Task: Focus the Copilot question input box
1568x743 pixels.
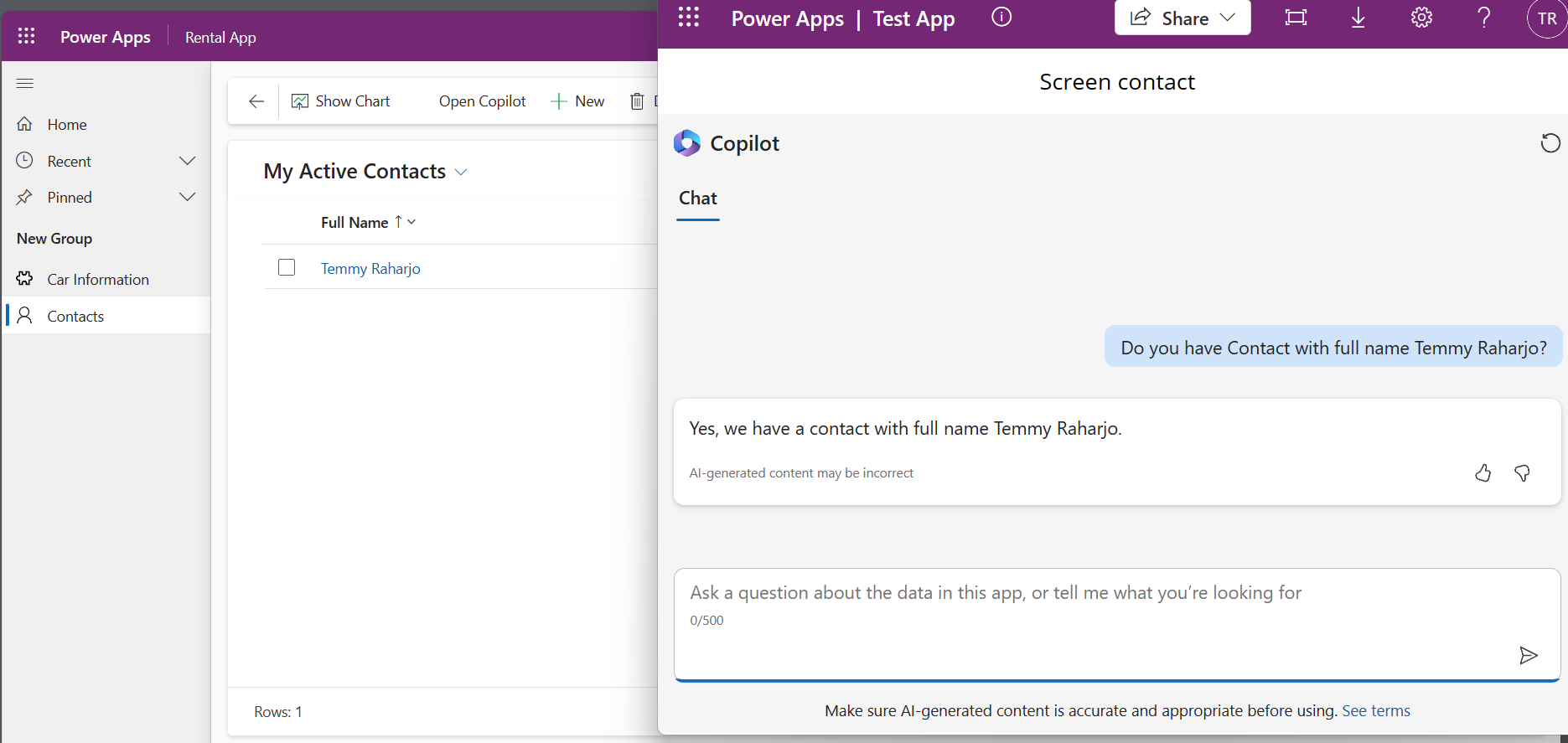Action: coord(1117,625)
